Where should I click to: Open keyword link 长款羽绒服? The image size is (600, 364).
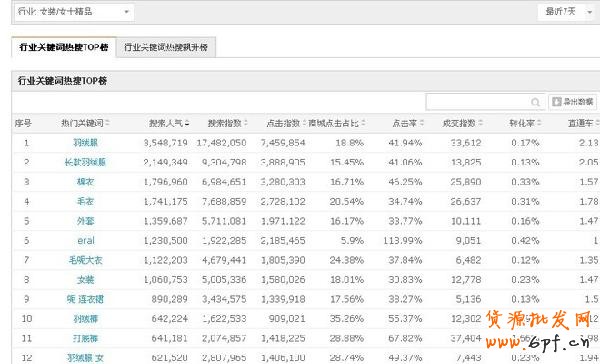pyautogui.click(x=85, y=162)
